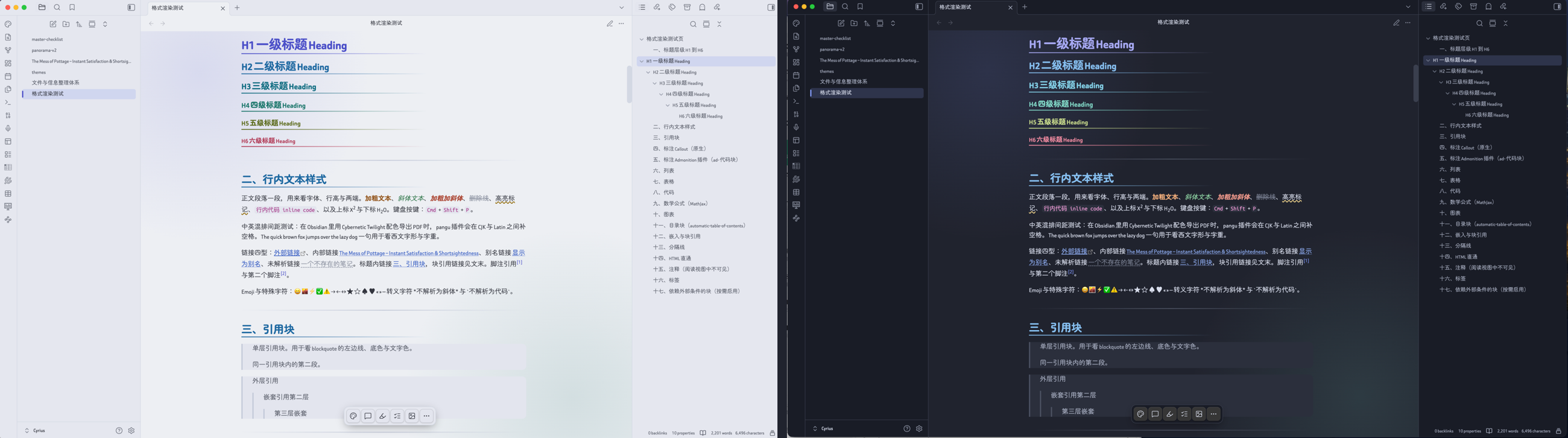Open more options menu in light window note header
The image size is (1568, 438).
pos(622,24)
